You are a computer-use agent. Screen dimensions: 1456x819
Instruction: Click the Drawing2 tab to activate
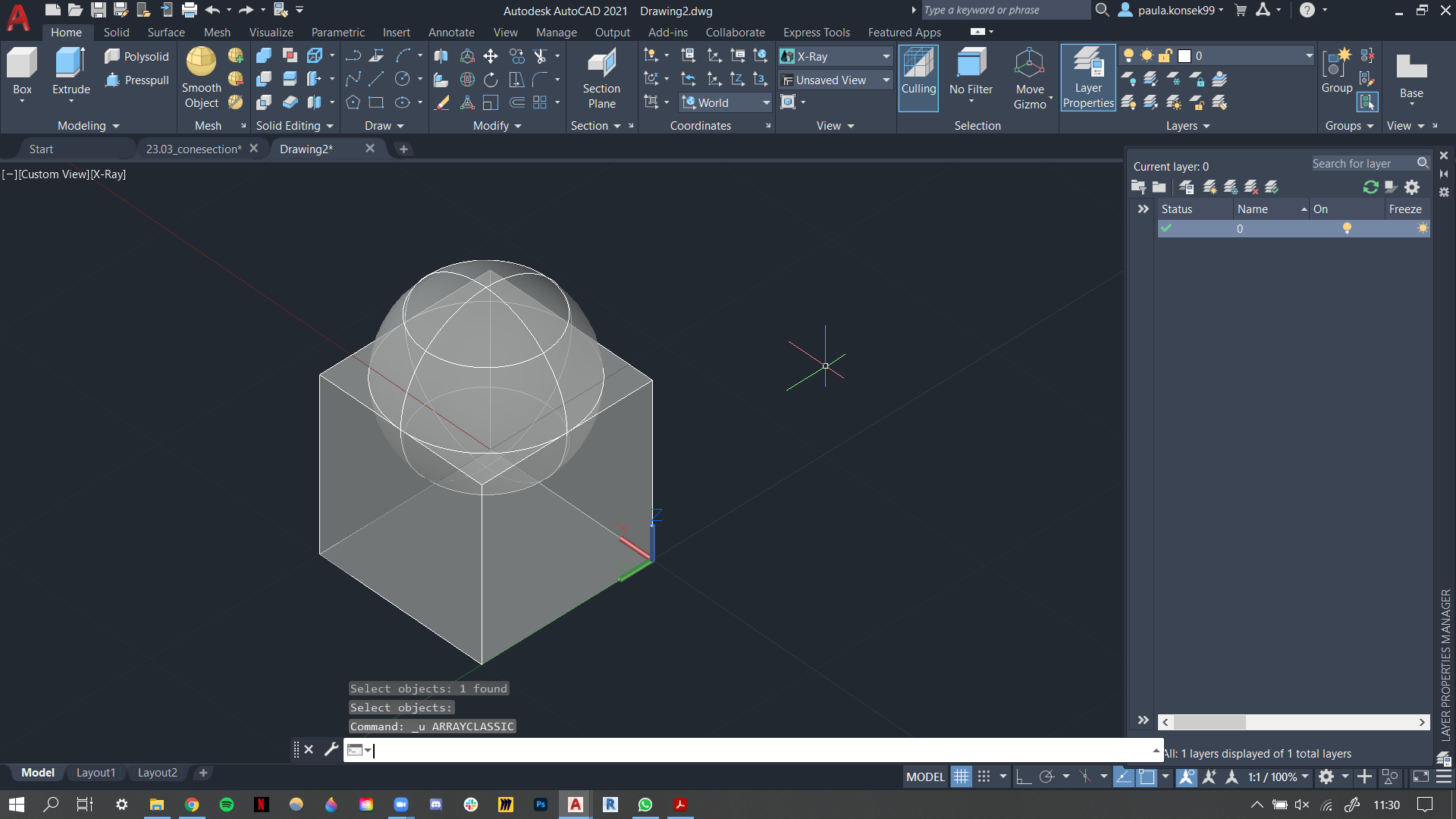pyautogui.click(x=305, y=148)
